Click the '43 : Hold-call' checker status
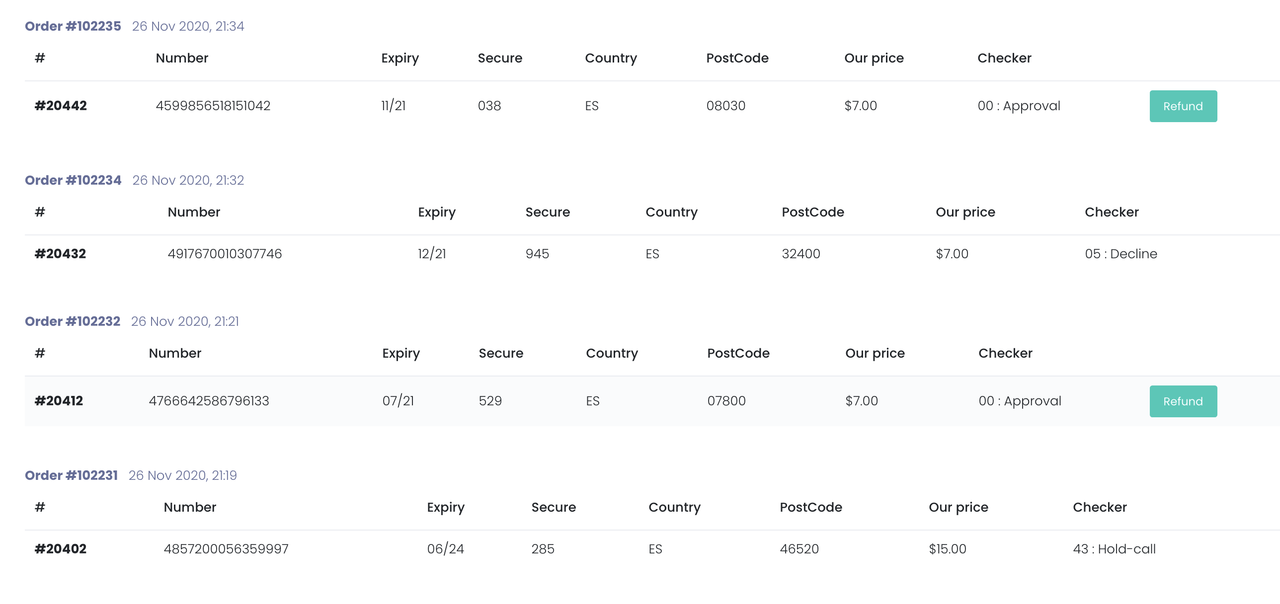1280x604 pixels. [x=1114, y=549]
